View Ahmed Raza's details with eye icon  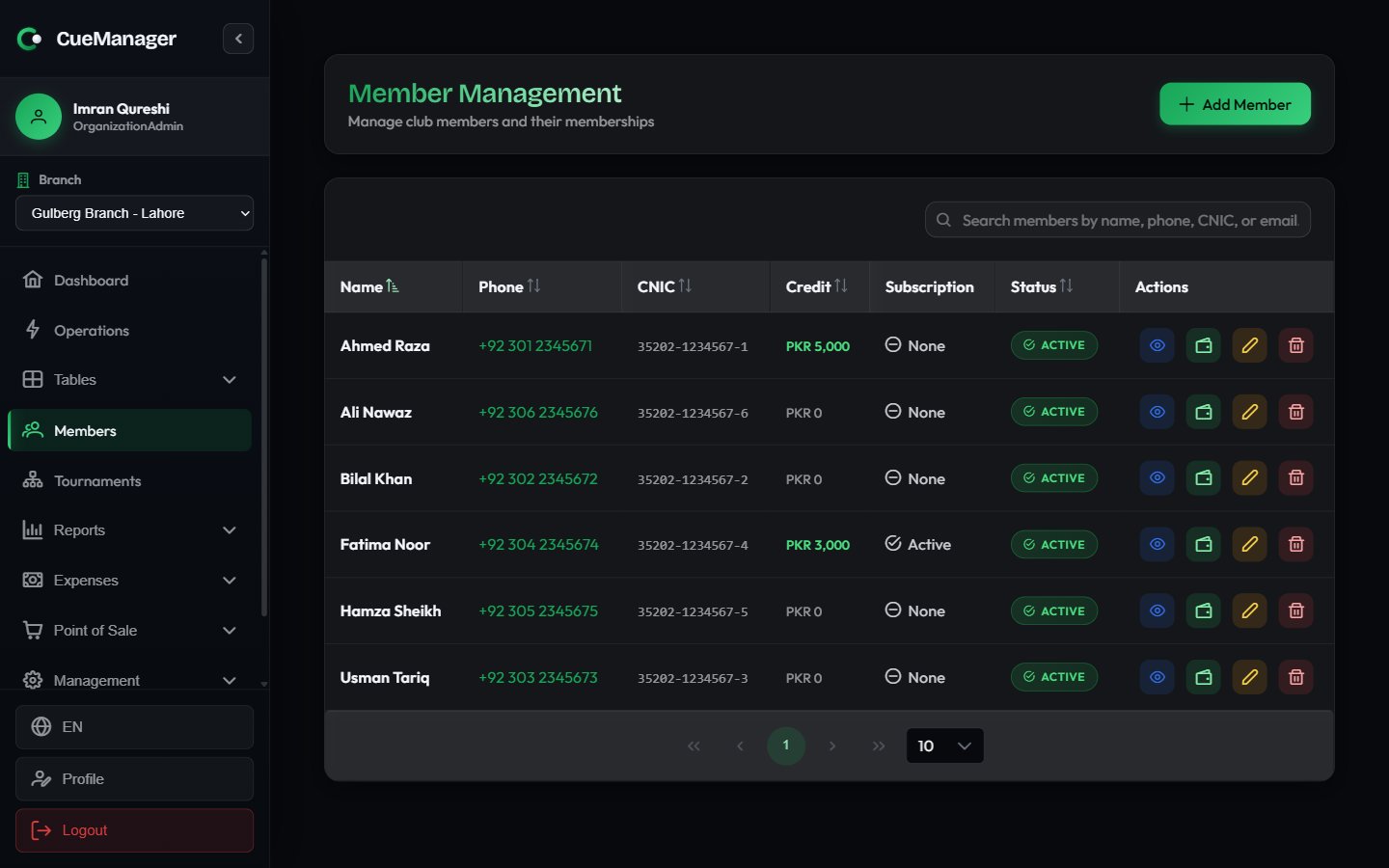coord(1157,345)
